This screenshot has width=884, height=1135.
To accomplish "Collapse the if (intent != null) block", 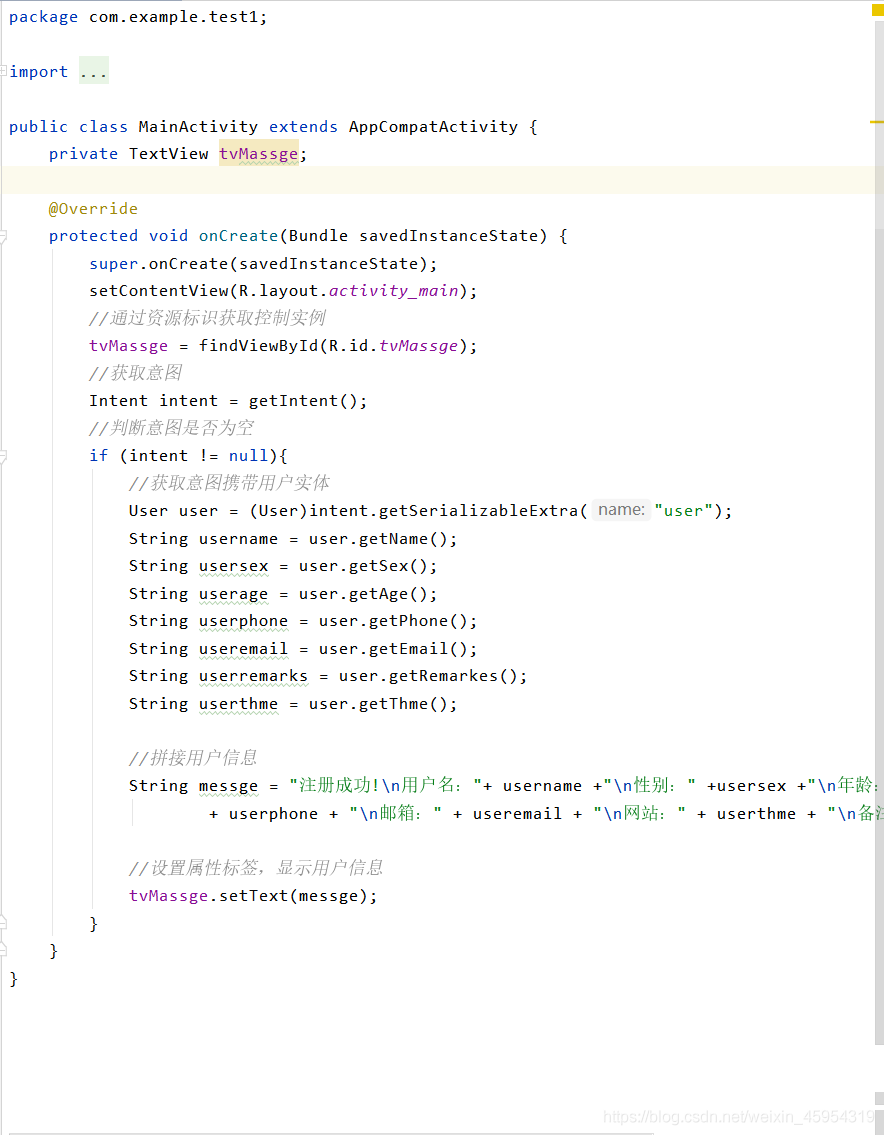I will point(4,456).
